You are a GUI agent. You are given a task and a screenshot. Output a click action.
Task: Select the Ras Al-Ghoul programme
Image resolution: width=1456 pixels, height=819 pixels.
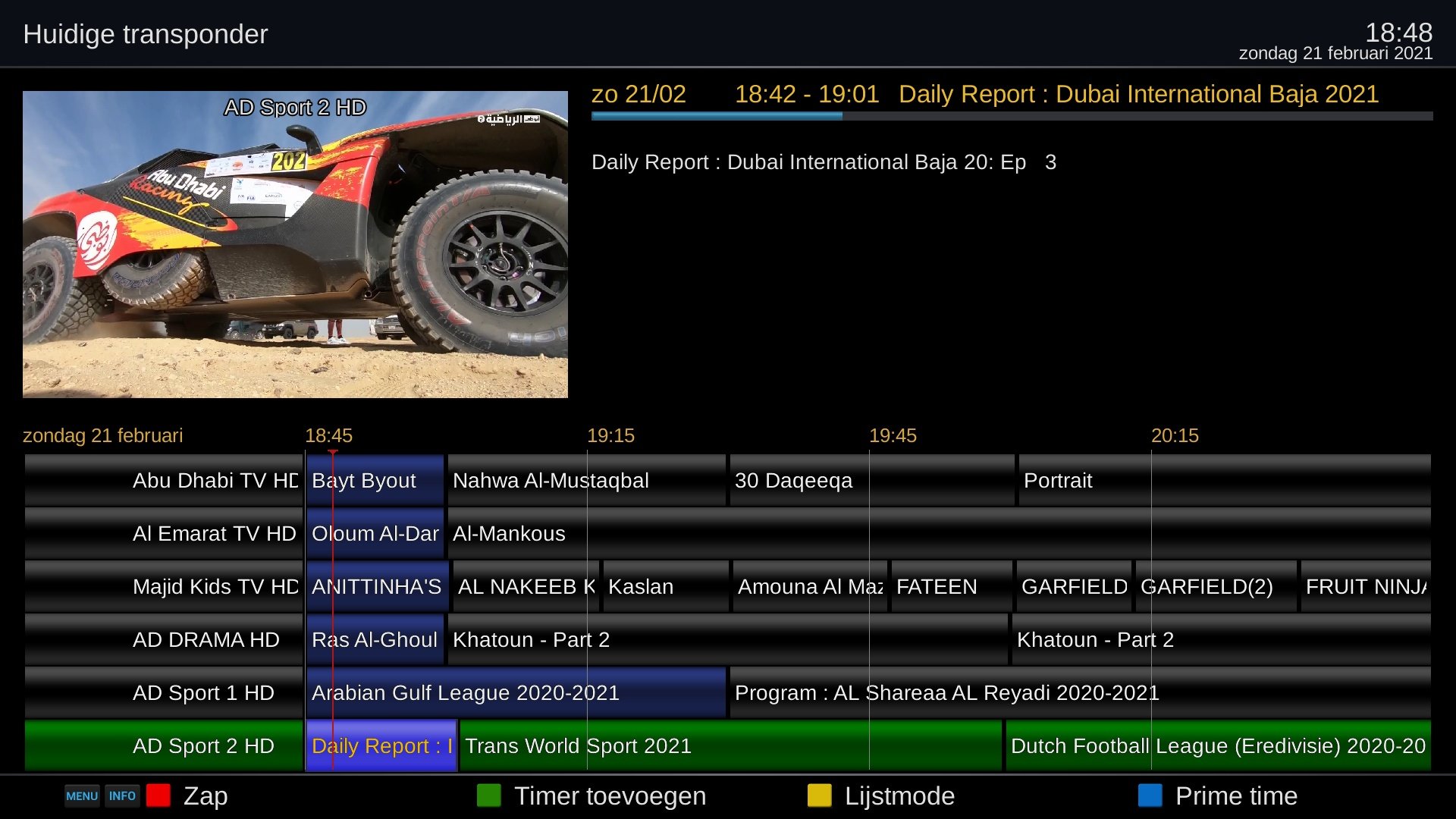375,639
